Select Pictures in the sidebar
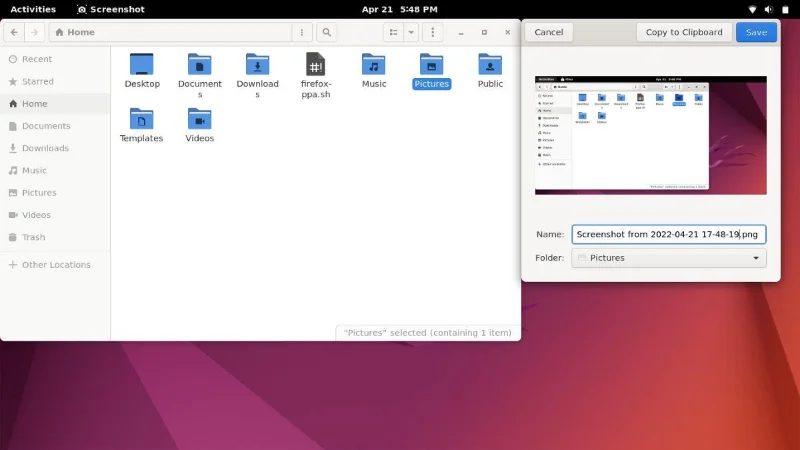This screenshot has height=450, width=800. 55,193
